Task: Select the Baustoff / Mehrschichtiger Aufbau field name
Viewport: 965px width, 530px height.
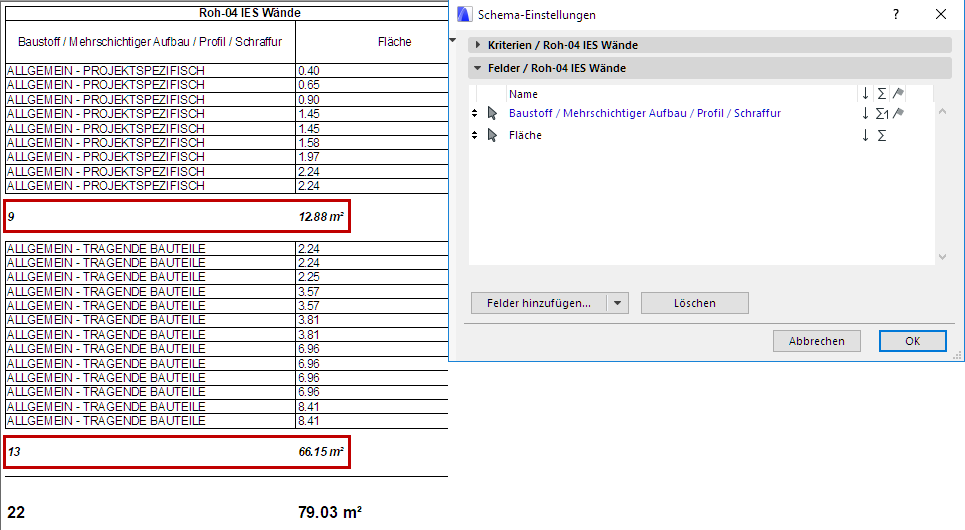Action: point(644,113)
